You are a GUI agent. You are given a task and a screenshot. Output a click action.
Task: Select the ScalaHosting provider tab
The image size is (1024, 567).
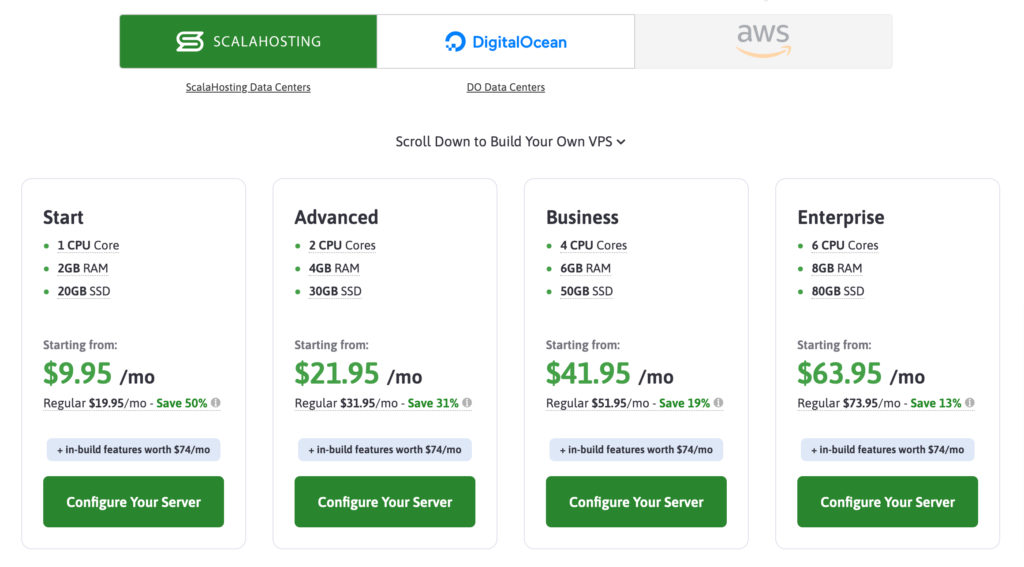(x=248, y=41)
